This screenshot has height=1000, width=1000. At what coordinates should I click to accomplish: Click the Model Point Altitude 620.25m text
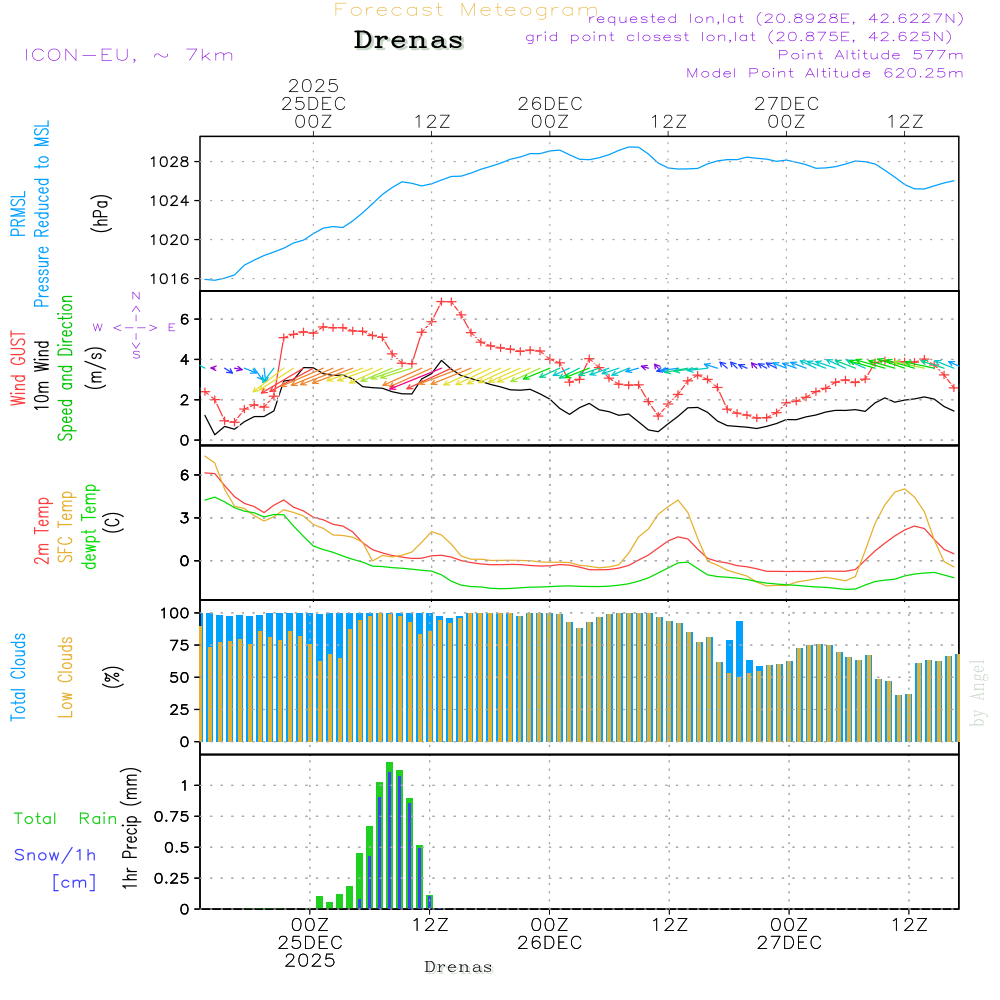(824, 73)
